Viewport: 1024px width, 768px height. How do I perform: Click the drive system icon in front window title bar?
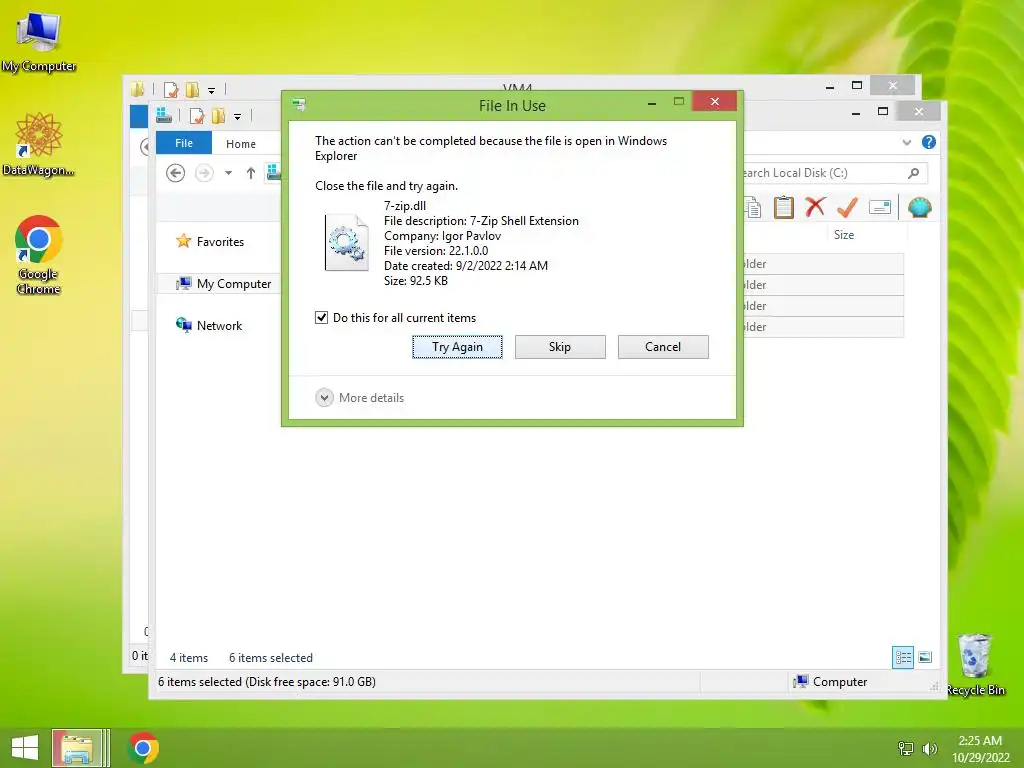pos(164,116)
